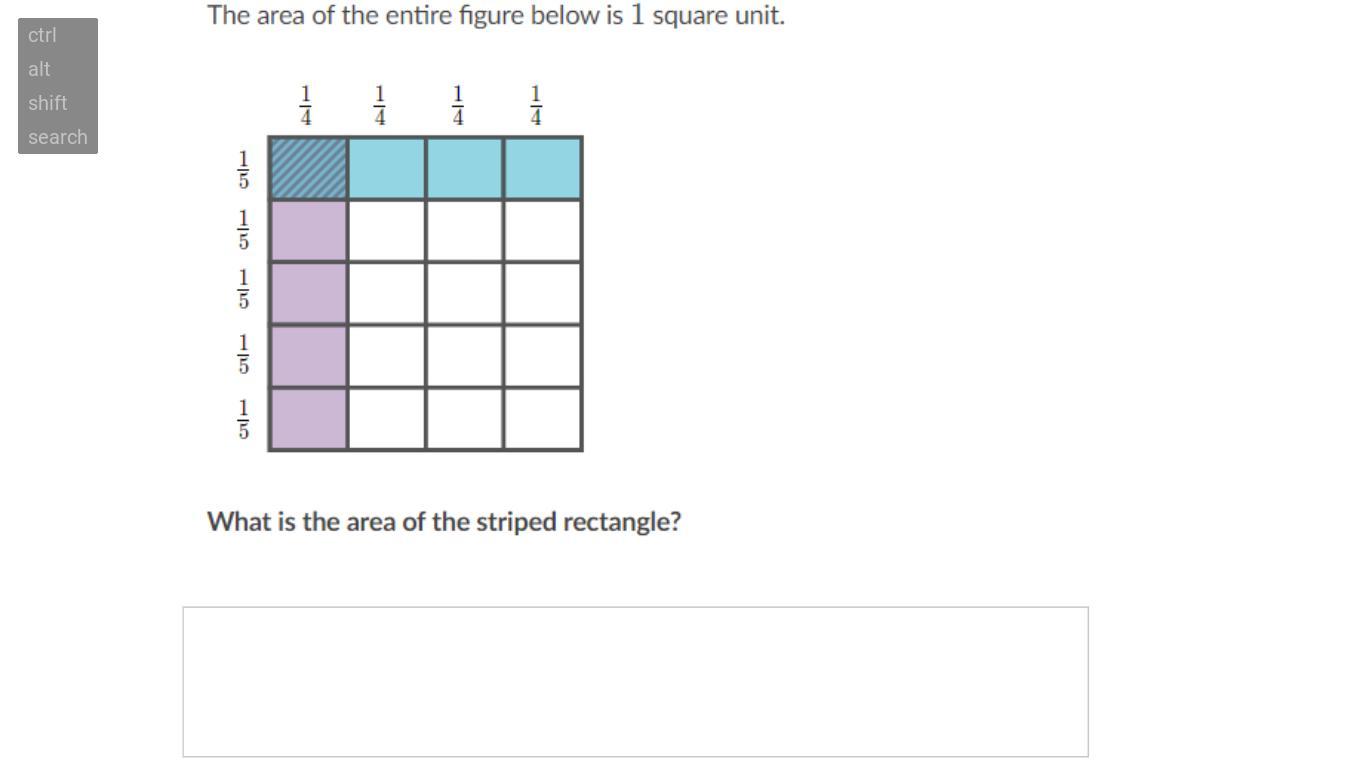Click the question text about the striped rectangle
The image size is (1366, 768).
pyautogui.click(x=444, y=522)
